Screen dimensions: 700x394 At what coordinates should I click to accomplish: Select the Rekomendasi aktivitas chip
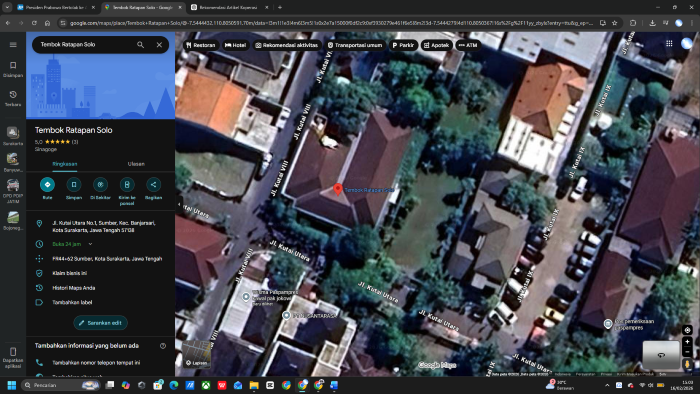[x=286, y=45]
